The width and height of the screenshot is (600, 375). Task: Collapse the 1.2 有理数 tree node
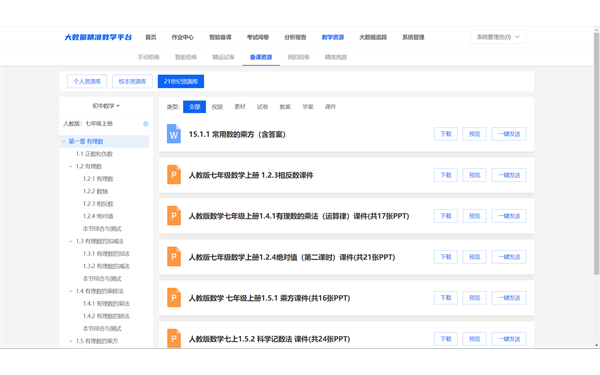71,166
